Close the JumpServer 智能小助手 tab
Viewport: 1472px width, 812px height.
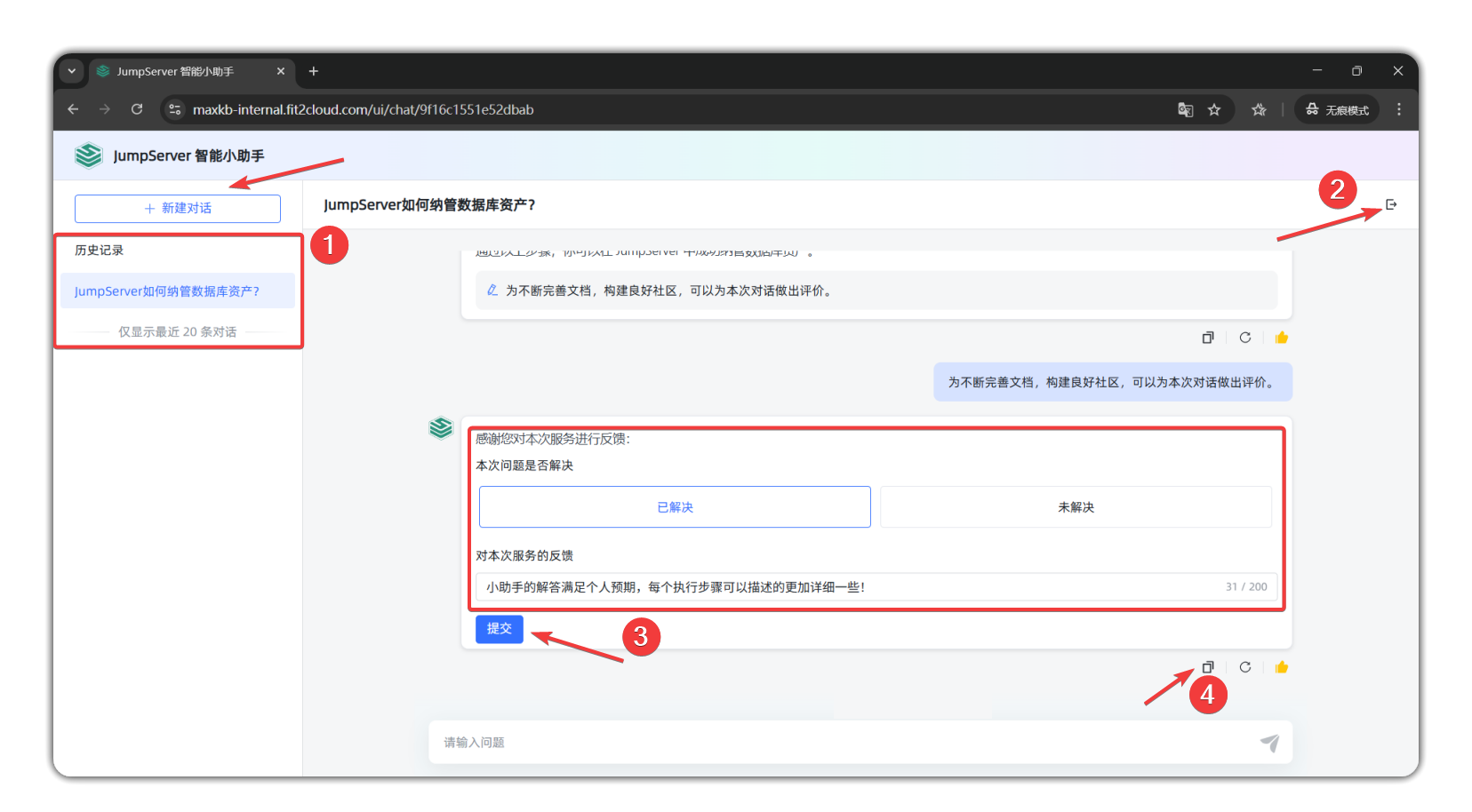pos(281,71)
